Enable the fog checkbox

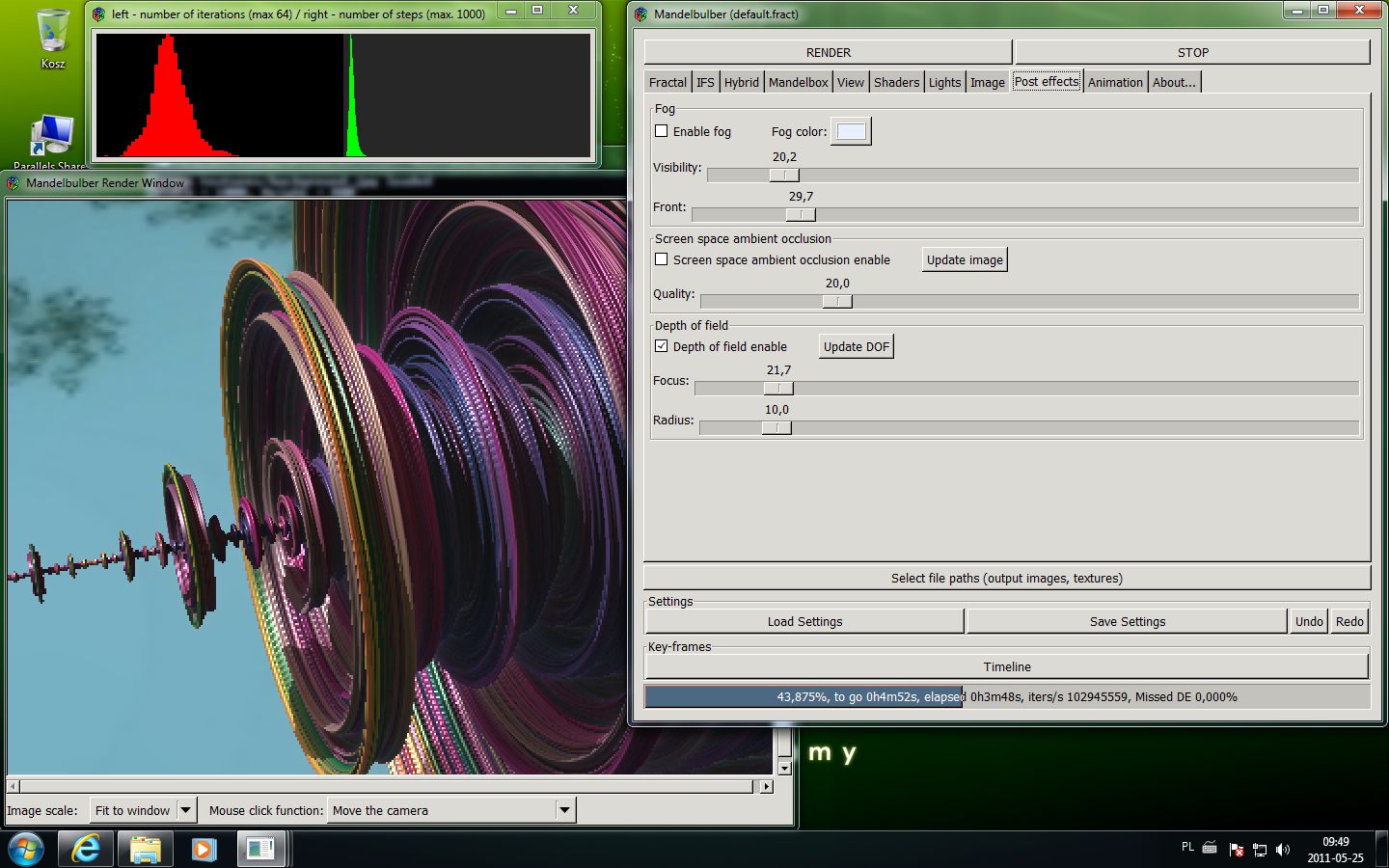click(x=662, y=131)
